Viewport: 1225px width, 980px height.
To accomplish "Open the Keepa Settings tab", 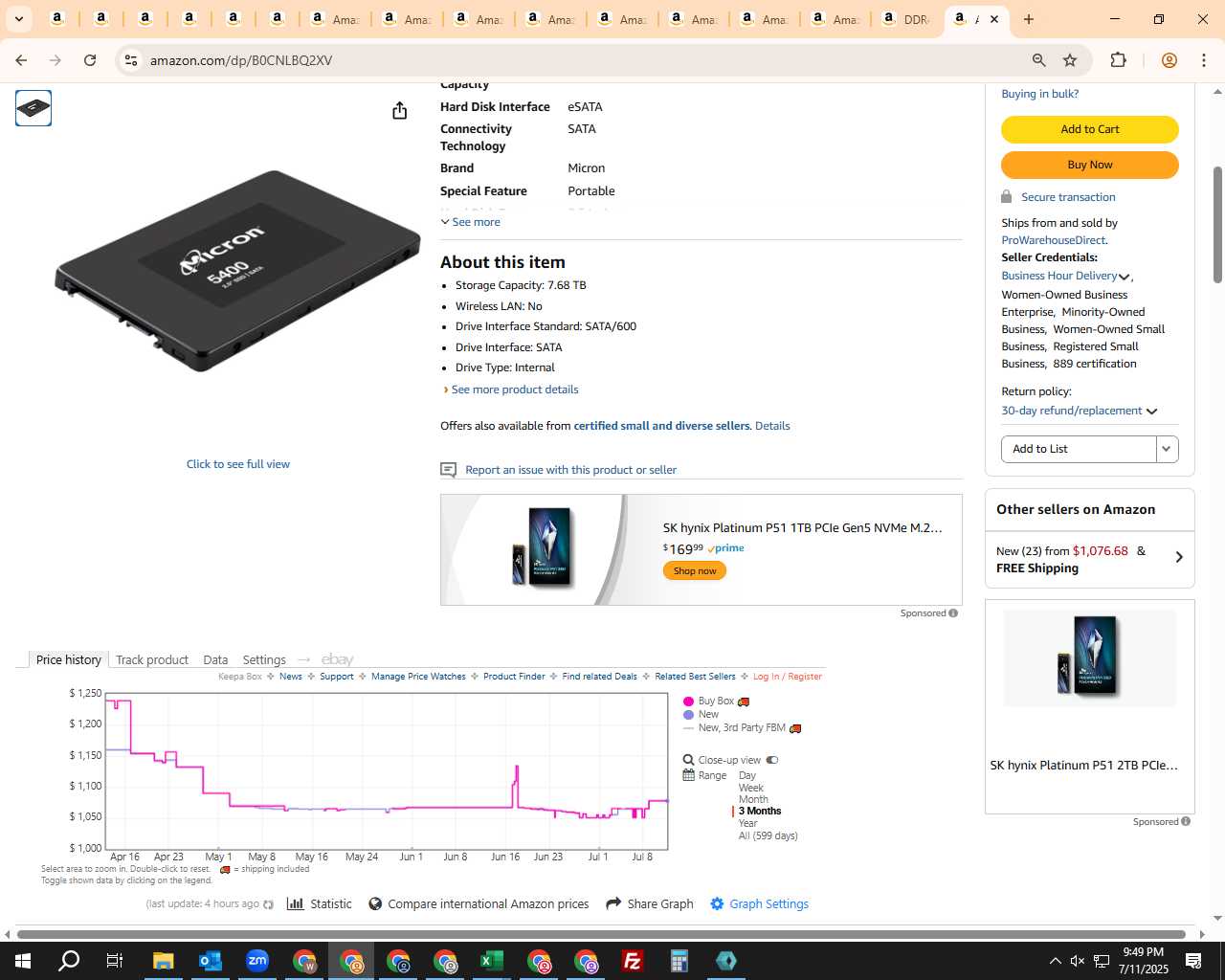I will 264,659.
